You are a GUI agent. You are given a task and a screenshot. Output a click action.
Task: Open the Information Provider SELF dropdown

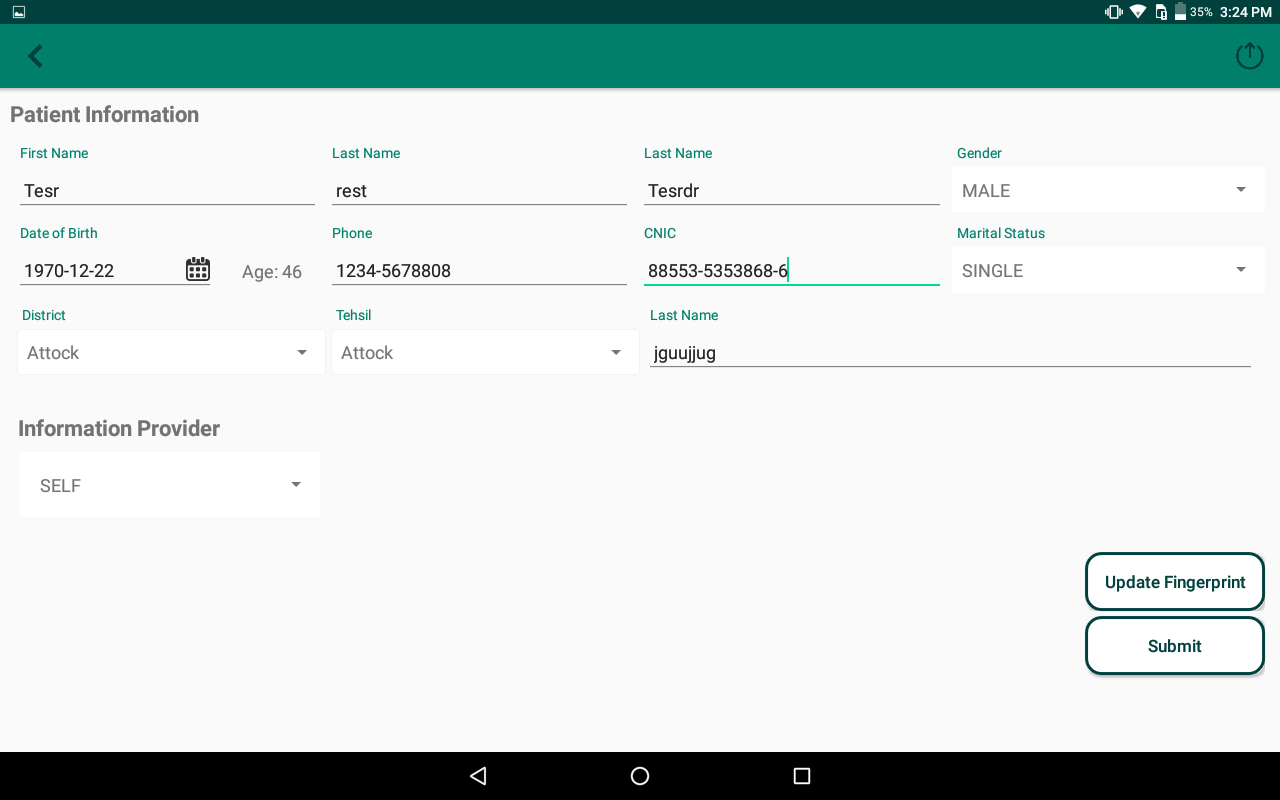pyautogui.click(x=170, y=485)
